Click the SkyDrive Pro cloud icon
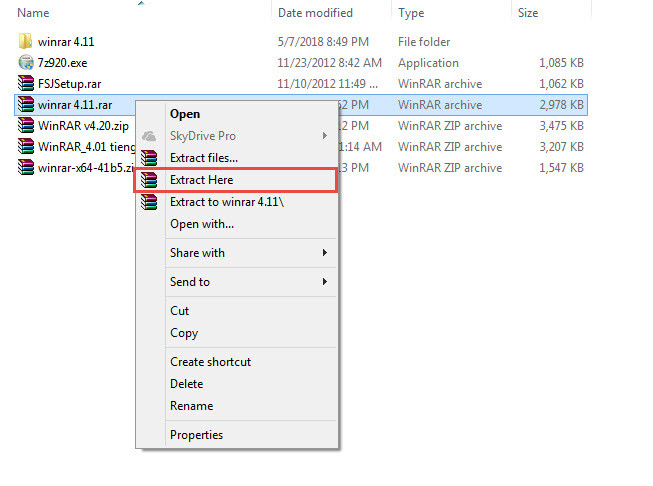The image size is (653, 486). (149, 136)
